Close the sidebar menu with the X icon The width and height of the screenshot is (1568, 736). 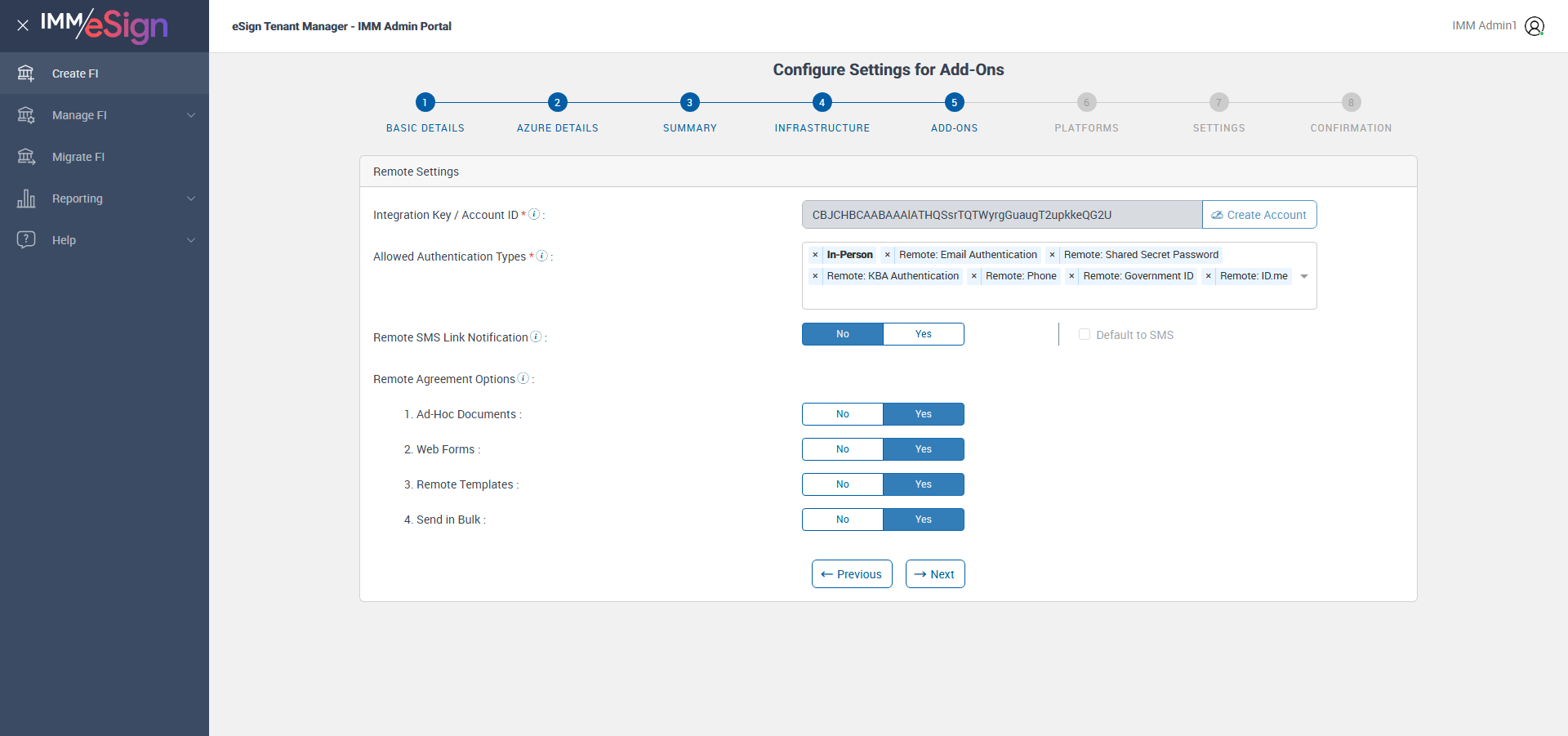click(23, 25)
